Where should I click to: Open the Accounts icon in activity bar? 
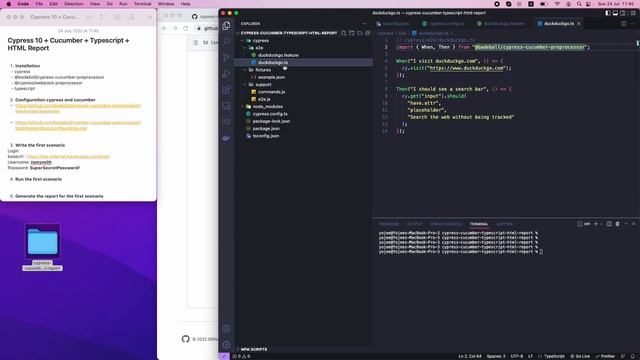click(x=227, y=329)
